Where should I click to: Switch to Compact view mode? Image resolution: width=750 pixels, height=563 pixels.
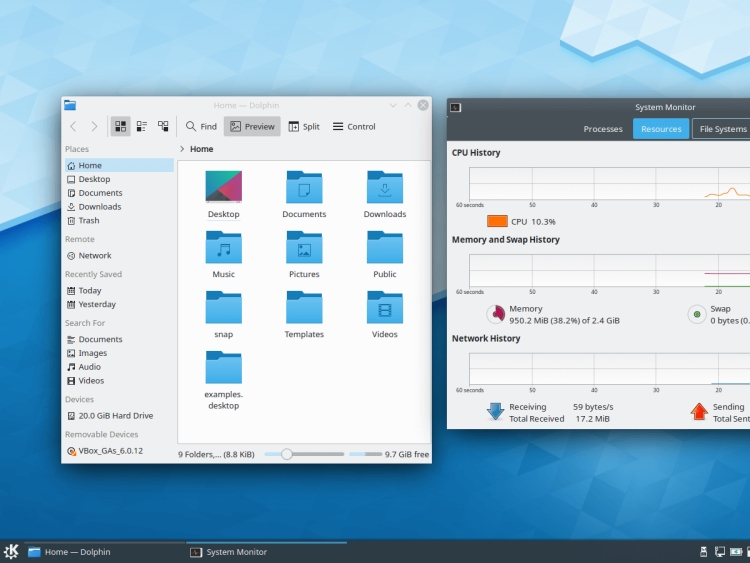142,127
